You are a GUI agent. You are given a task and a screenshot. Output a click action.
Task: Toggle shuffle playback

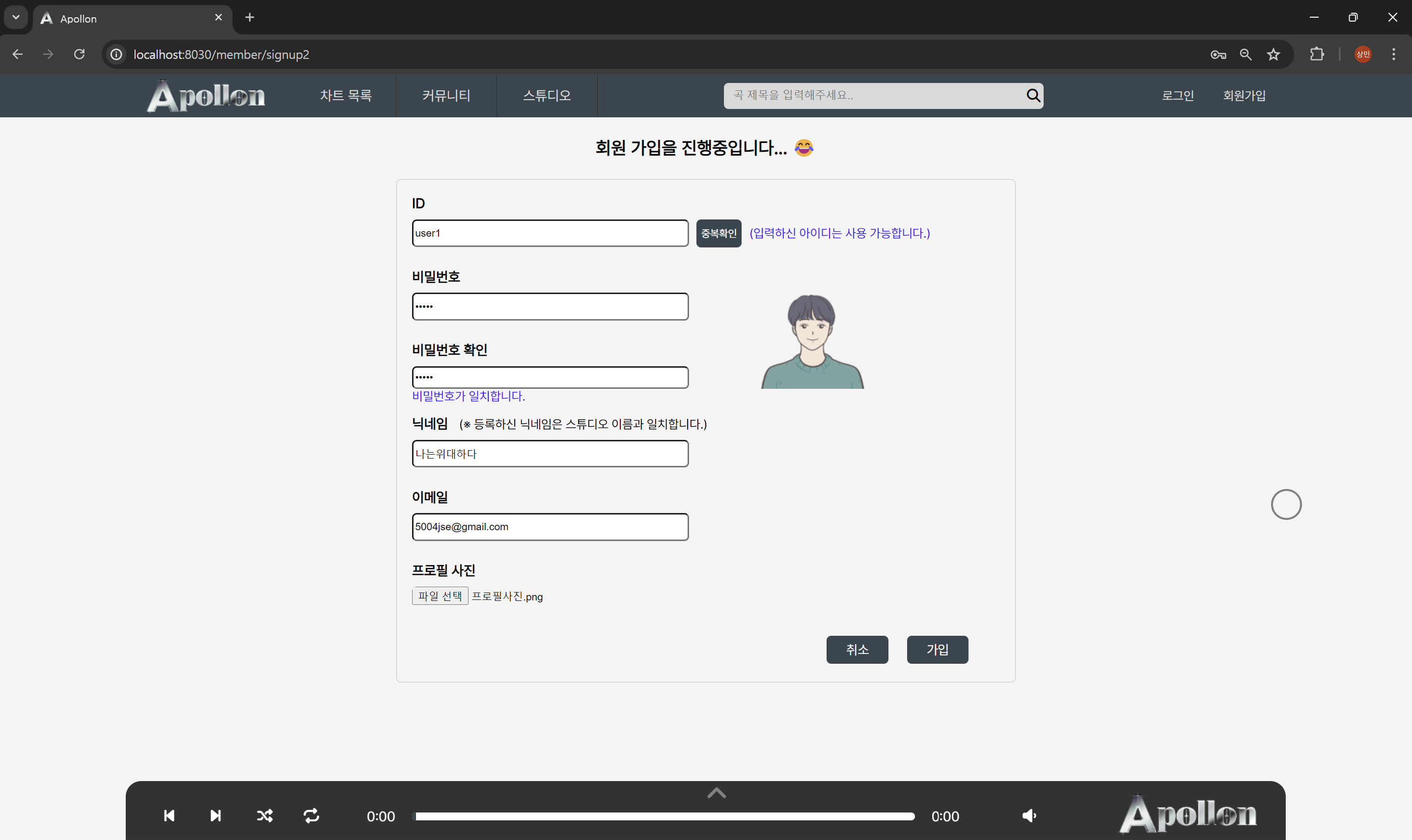click(x=264, y=815)
